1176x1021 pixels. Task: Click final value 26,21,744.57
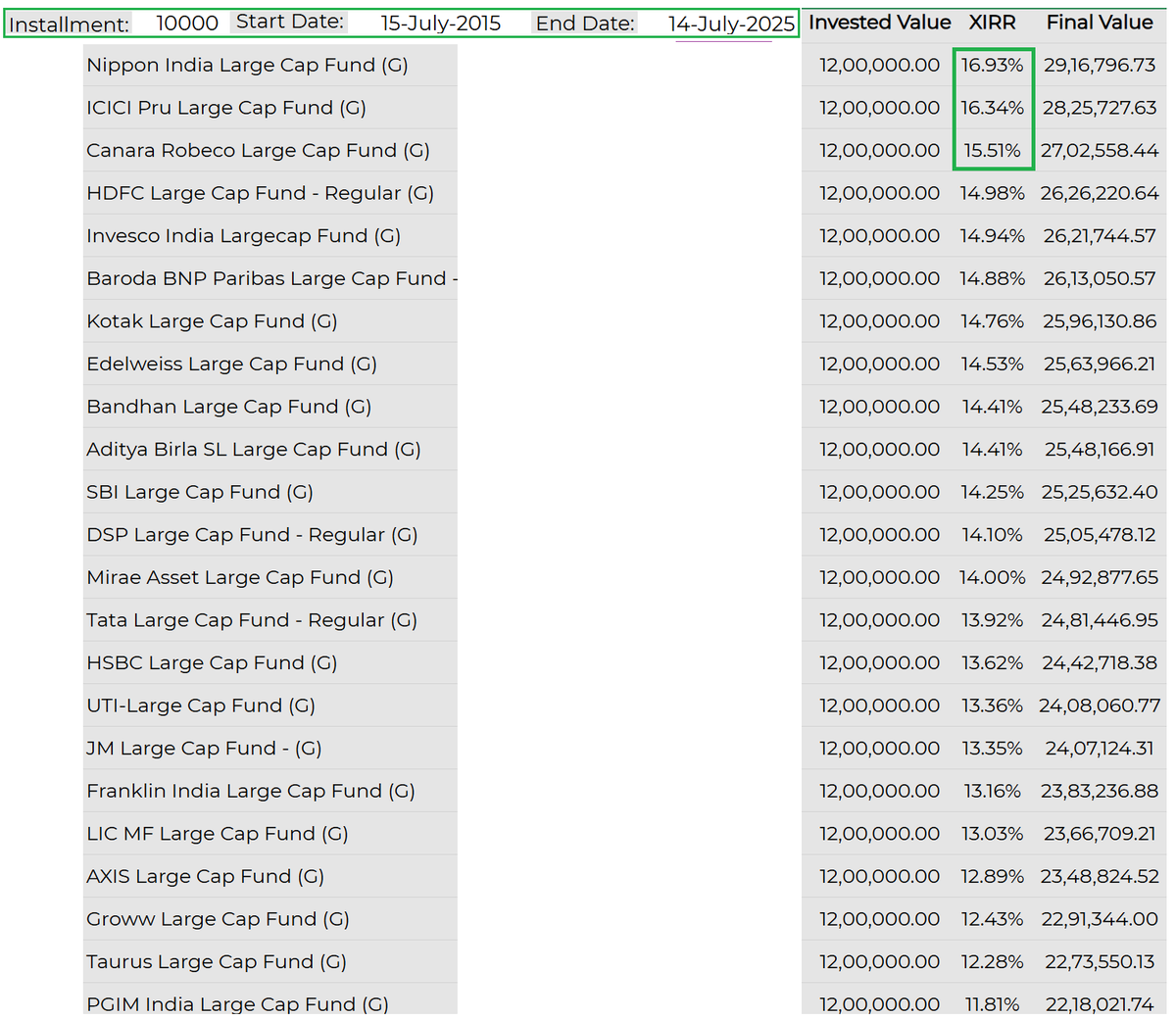point(1100,235)
